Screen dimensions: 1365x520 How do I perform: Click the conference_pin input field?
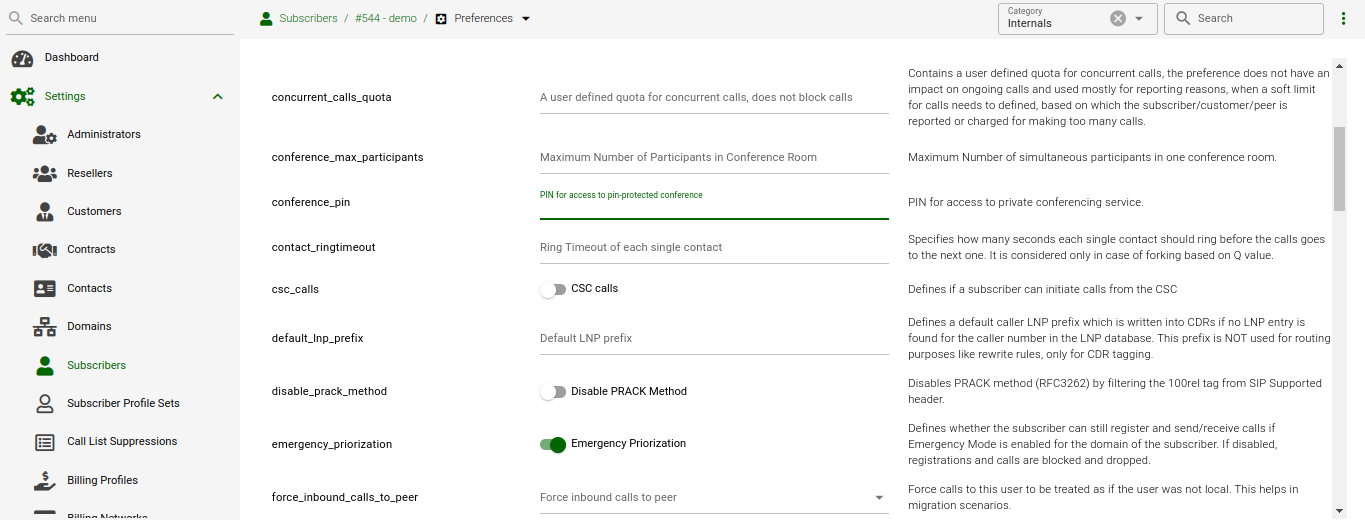[713, 207]
